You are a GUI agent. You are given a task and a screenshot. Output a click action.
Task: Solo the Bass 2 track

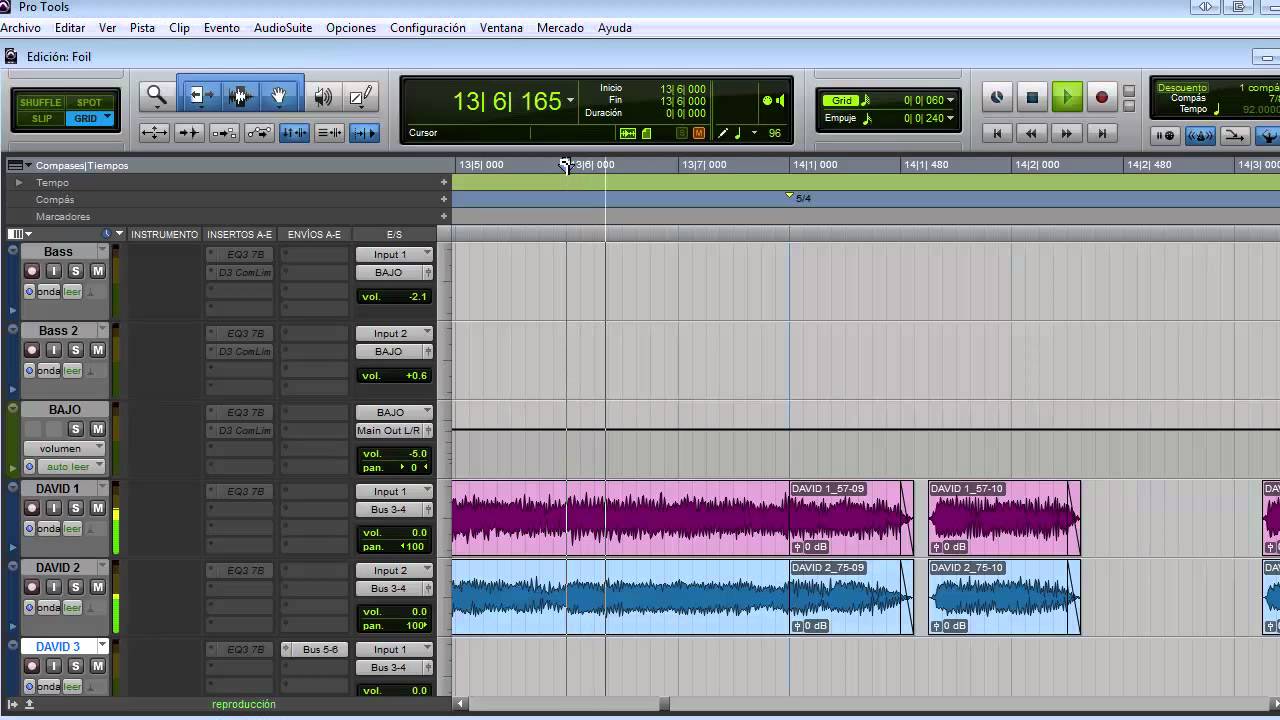76,350
